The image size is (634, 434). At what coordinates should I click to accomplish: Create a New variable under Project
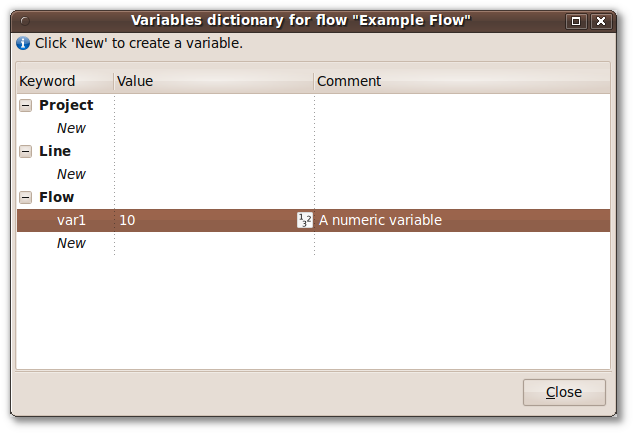(71, 128)
